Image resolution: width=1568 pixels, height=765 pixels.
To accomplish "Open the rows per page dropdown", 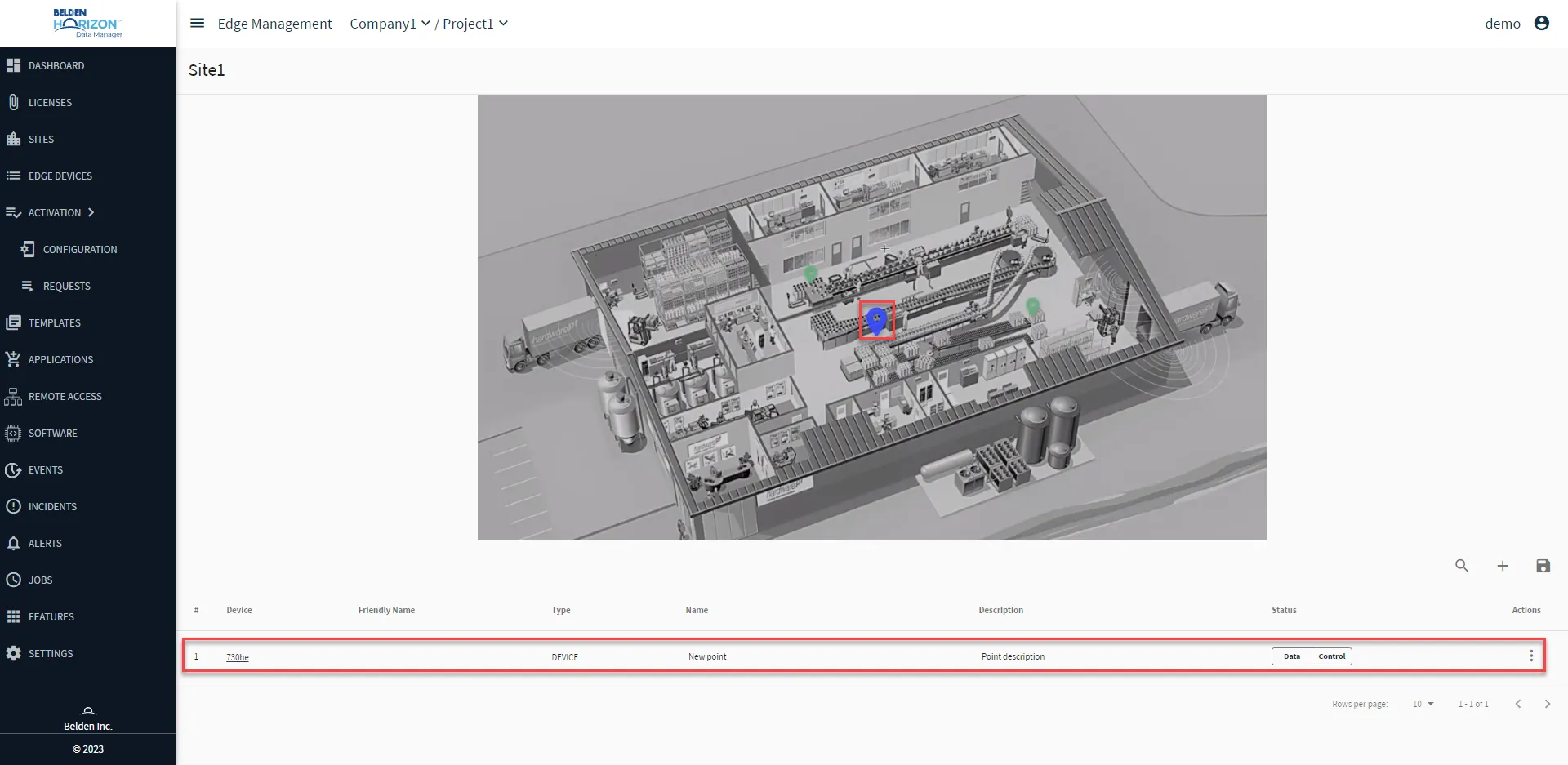I will [1423, 704].
